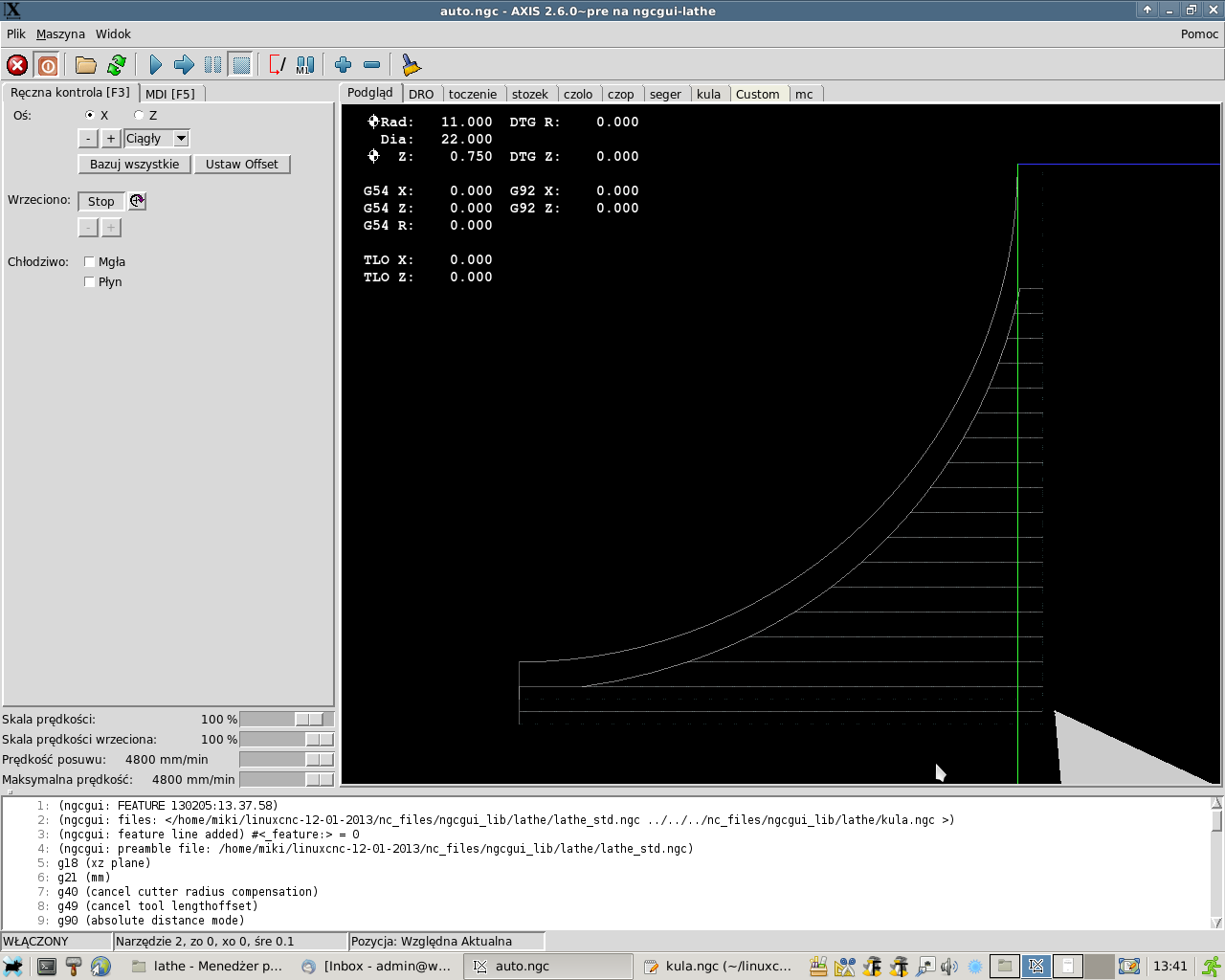Open terminal icon in taskbar
Image resolution: width=1225 pixels, height=980 pixels.
(x=46, y=967)
